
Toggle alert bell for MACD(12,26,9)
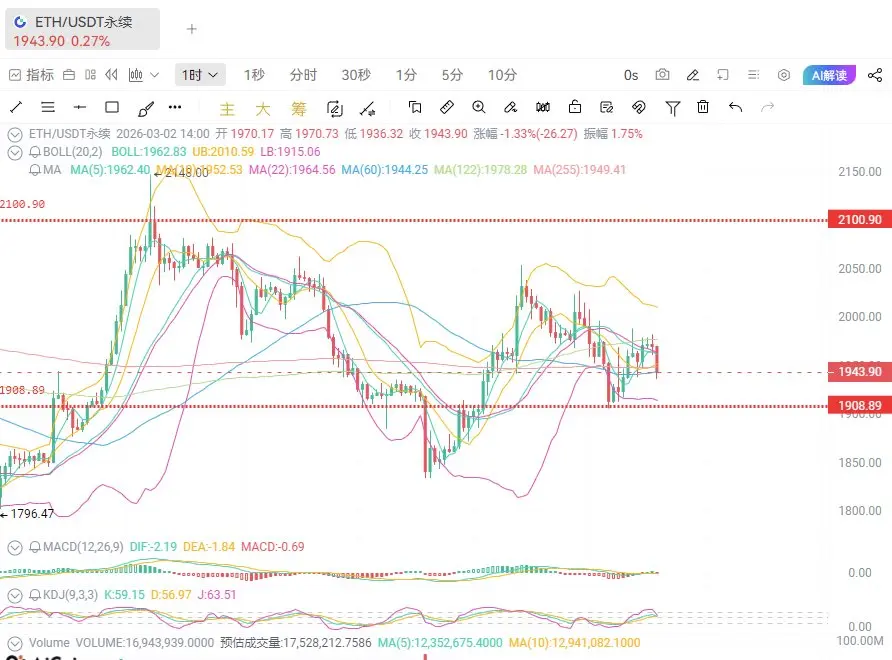35,547
